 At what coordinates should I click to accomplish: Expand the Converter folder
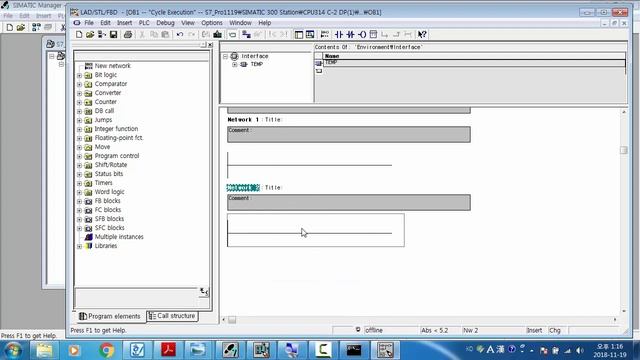click(x=79, y=93)
